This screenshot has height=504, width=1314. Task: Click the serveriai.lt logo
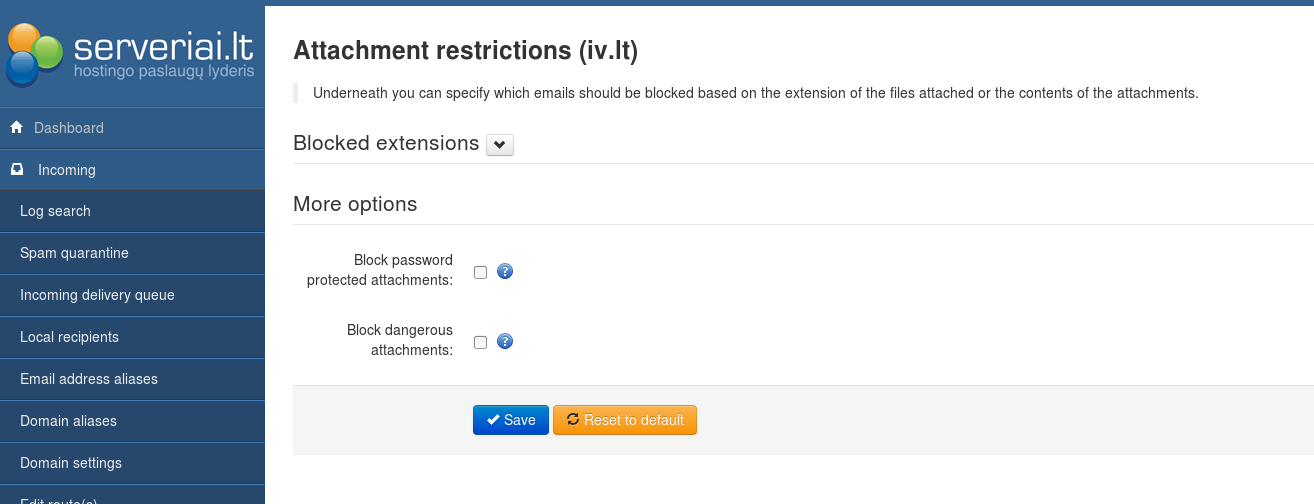[131, 54]
